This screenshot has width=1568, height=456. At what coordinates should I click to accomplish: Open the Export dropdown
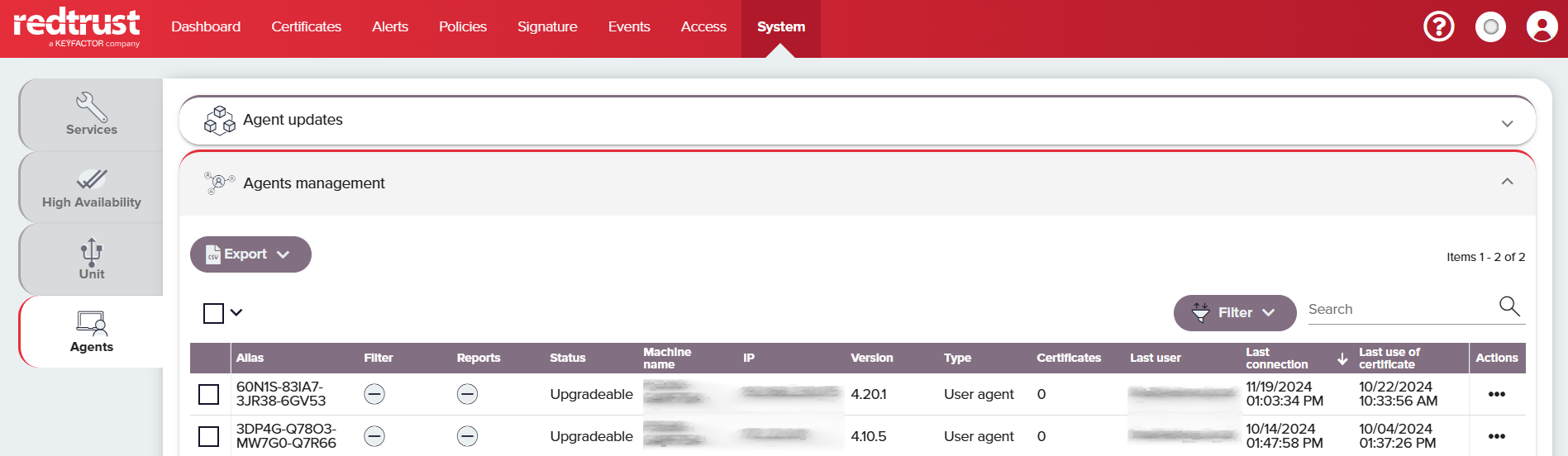(250, 254)
